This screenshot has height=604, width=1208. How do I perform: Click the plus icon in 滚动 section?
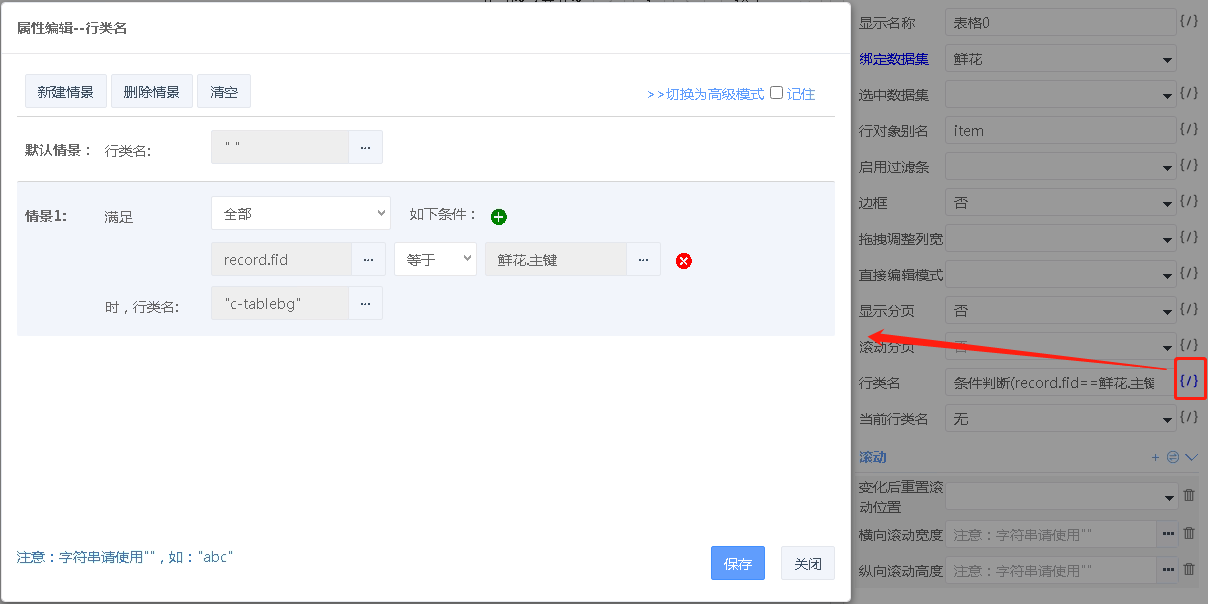pyautogui.click(x=1155, y=457)
